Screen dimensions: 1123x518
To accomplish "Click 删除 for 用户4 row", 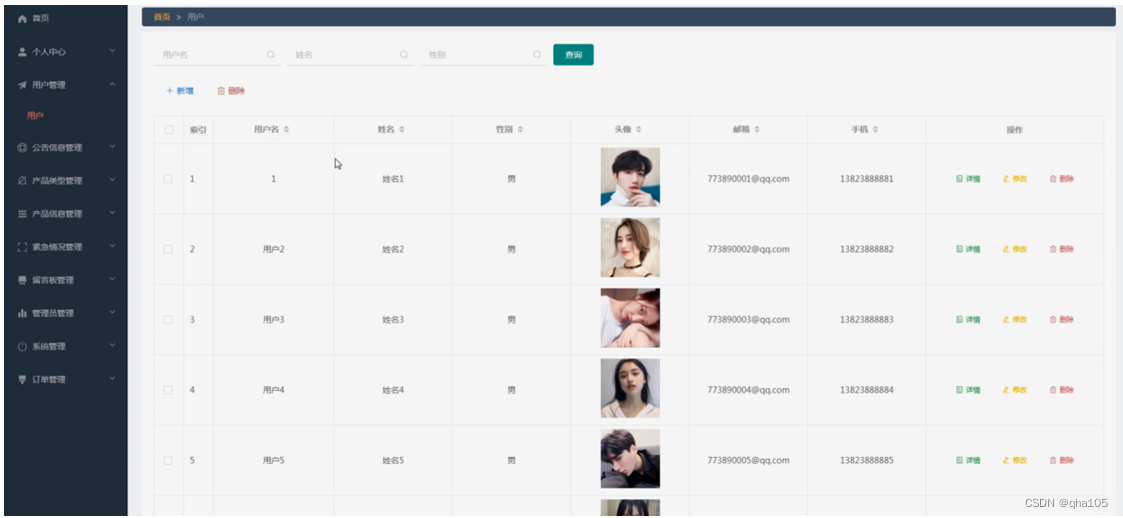I will point(1061,390).
